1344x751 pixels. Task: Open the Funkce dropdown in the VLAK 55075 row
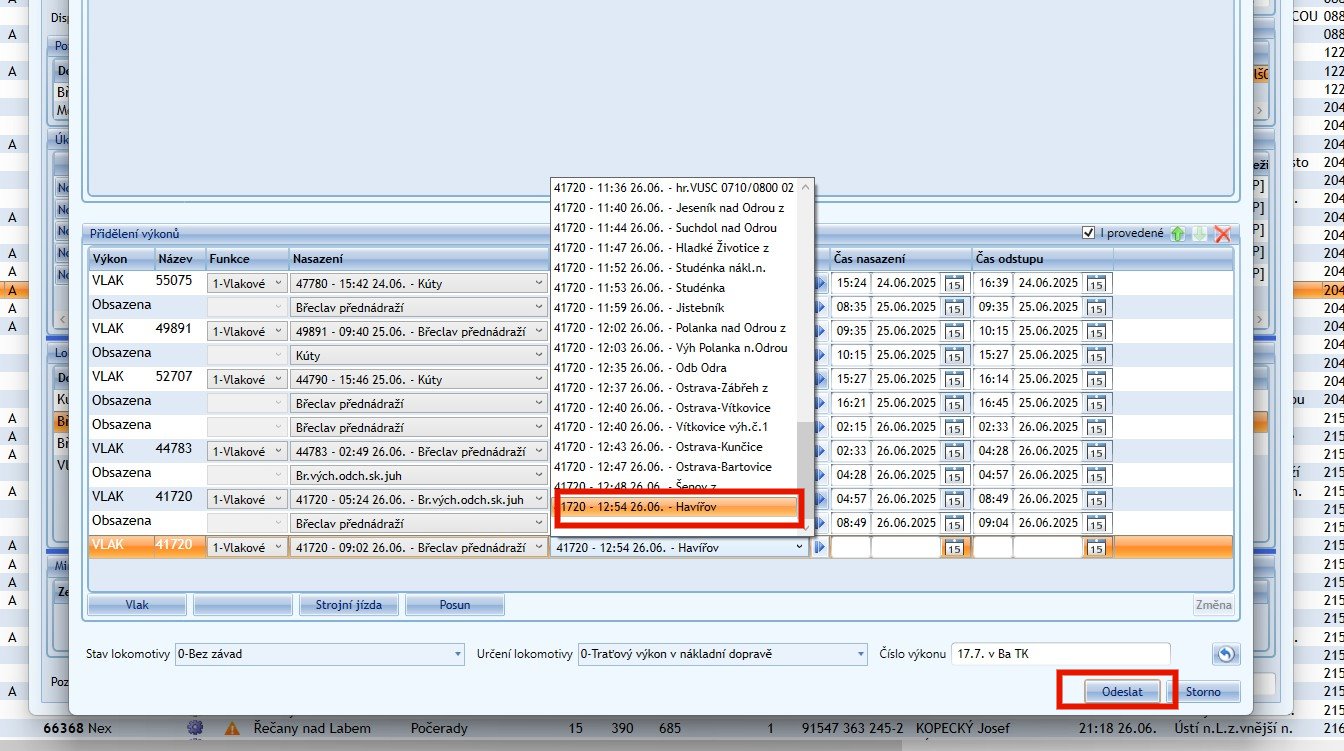click(x=278, y=283)
